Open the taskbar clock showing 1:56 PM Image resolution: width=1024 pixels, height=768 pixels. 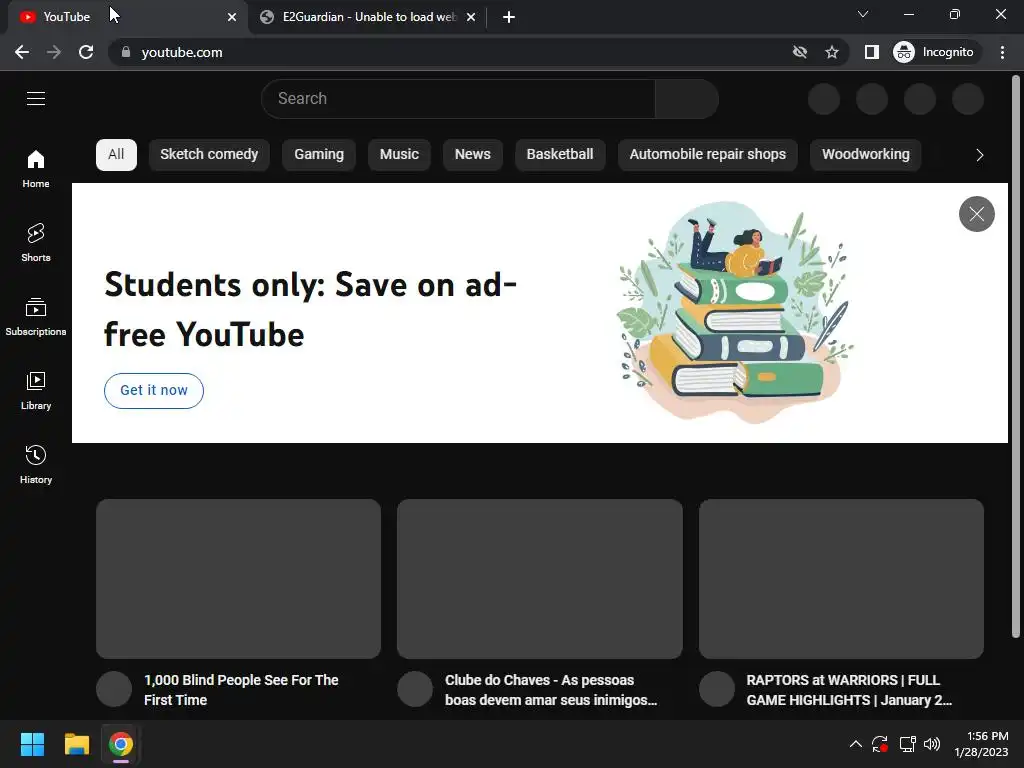pos(982,744)
